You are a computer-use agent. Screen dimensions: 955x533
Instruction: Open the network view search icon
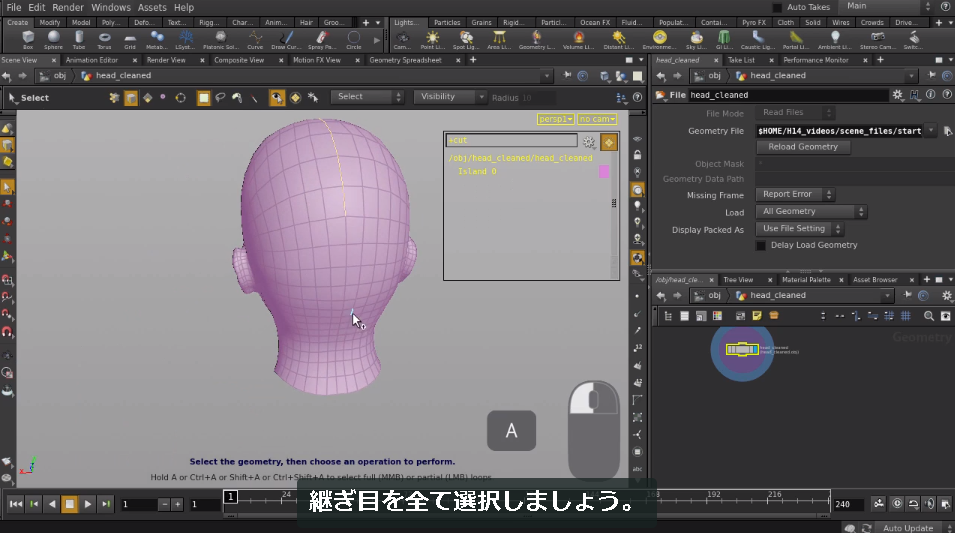point(928,316)
